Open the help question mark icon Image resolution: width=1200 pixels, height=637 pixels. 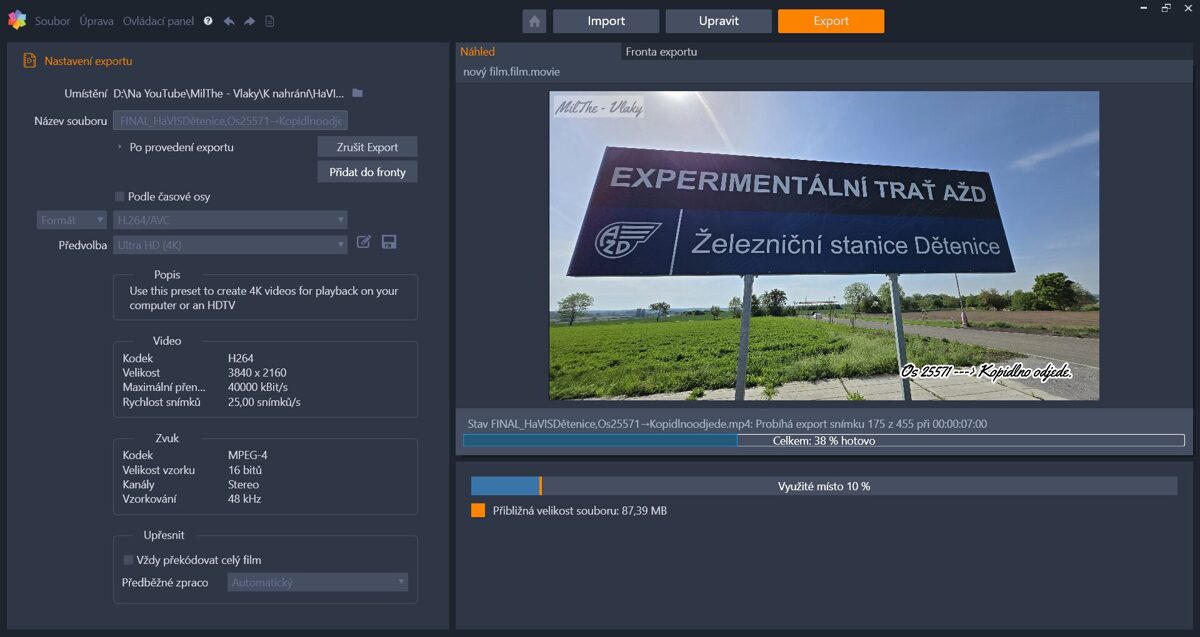click(208, 21)
